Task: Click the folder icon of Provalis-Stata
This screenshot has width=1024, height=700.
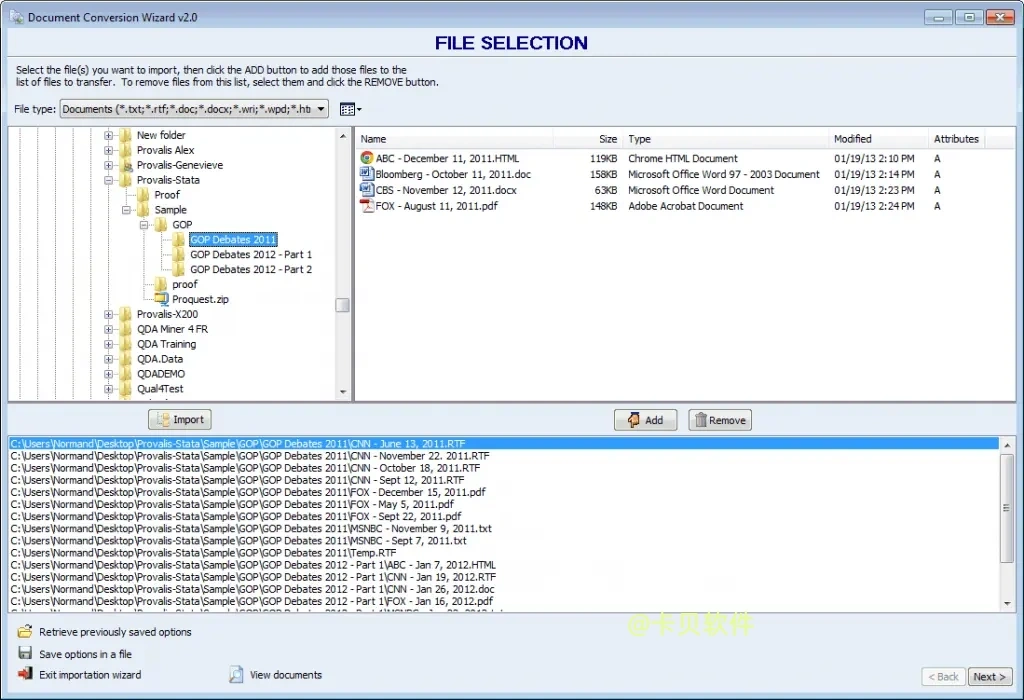Action: click(125, 180)
